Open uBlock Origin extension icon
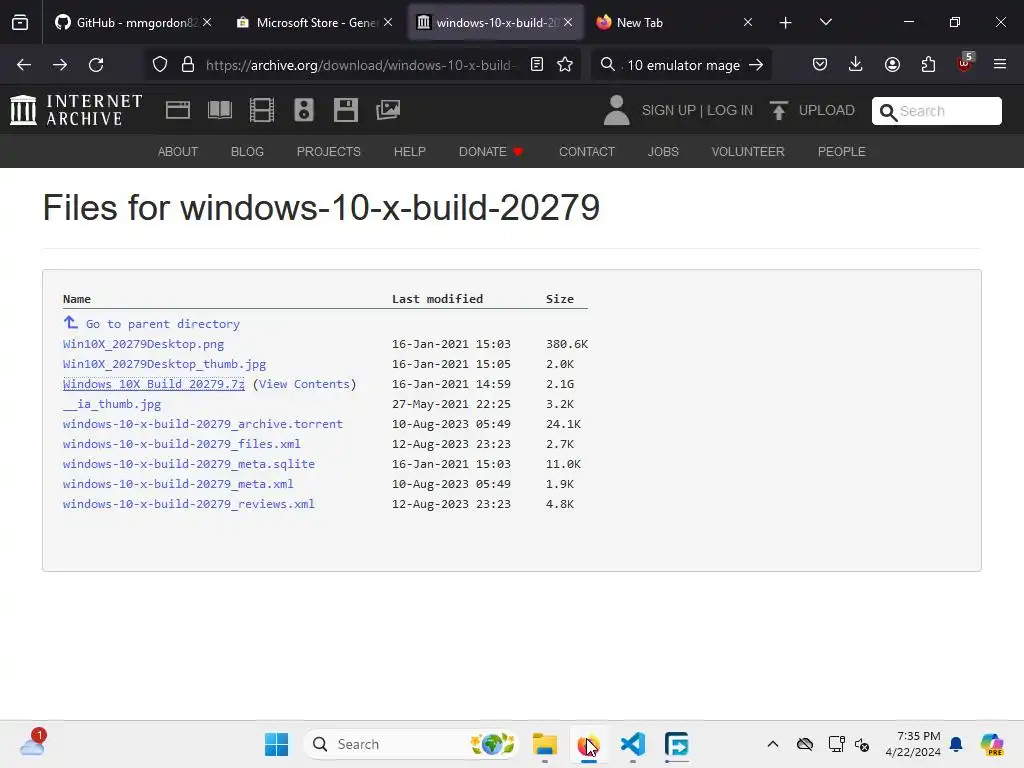Image resolution: width=1024 pixels, height=768 pixels. click(x=965, y=63)
